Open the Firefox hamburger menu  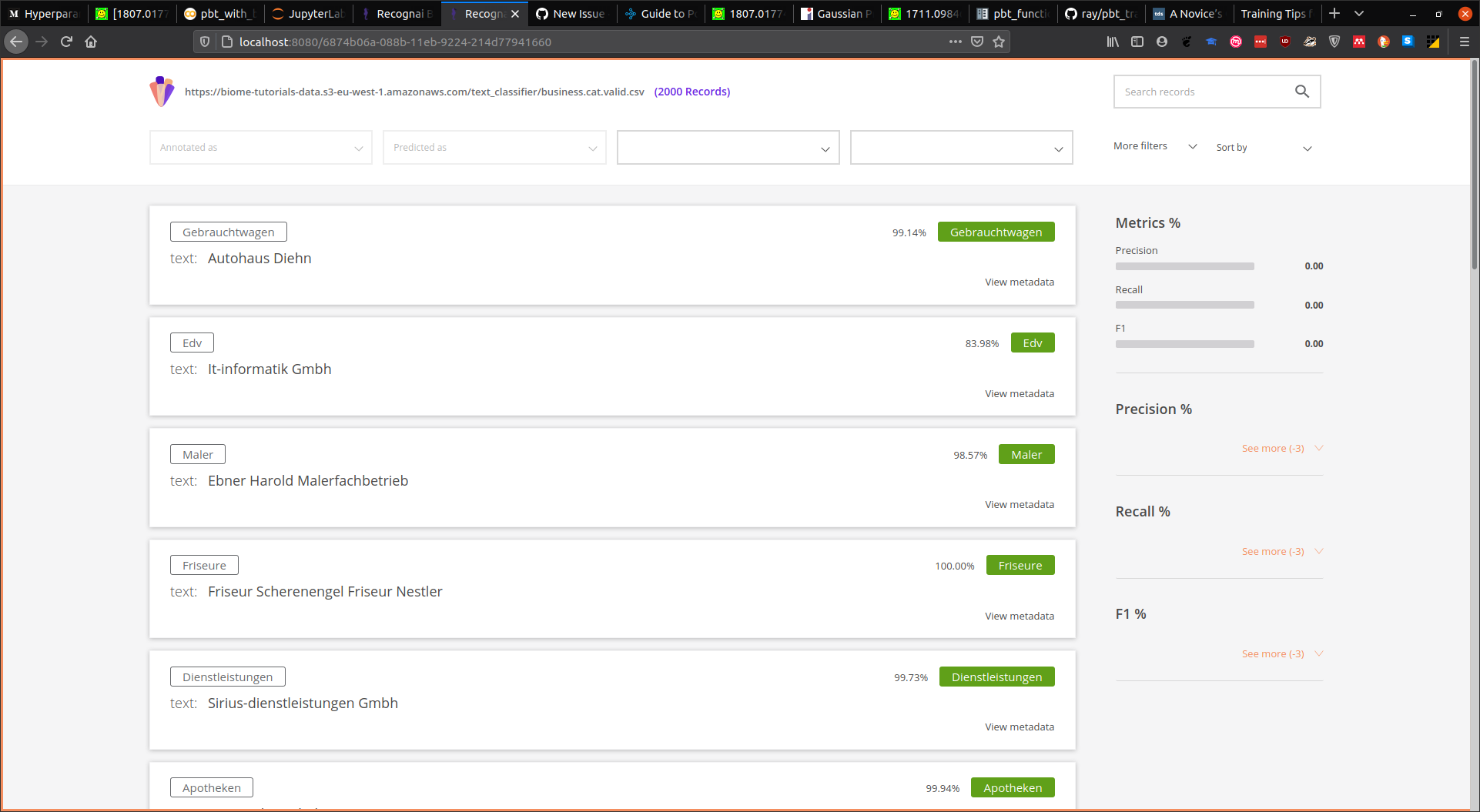[x=1465, y=42]
